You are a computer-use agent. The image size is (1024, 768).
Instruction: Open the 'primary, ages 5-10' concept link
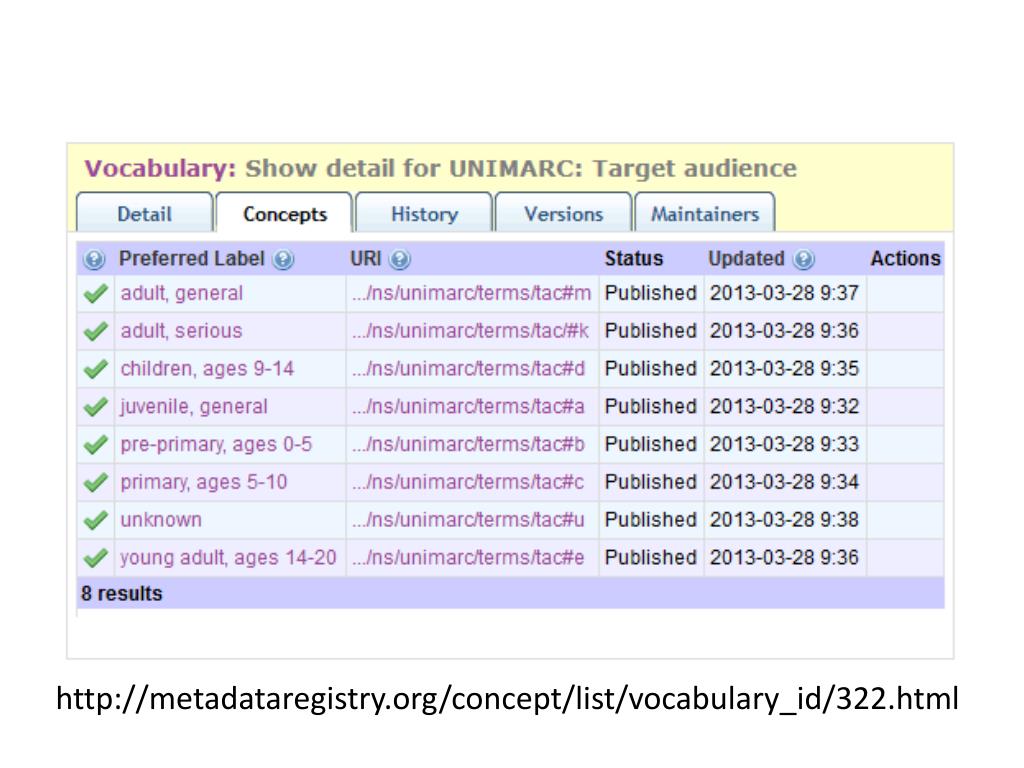click(204, 483)
